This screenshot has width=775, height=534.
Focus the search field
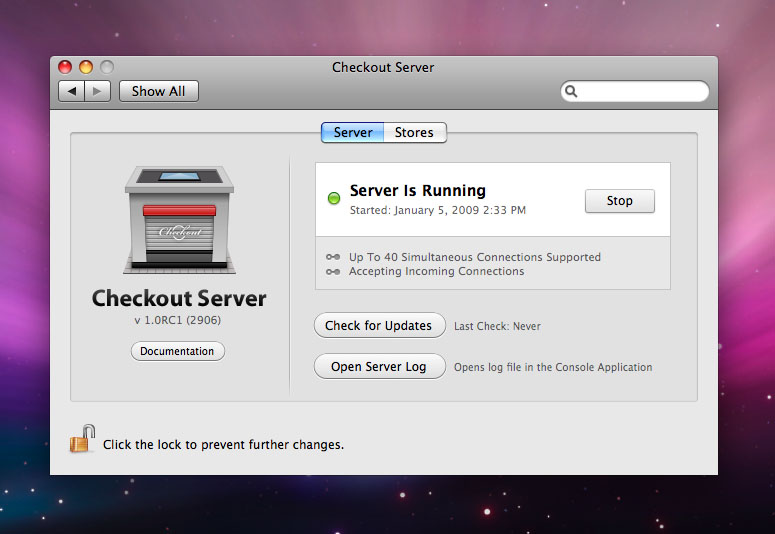635,91
